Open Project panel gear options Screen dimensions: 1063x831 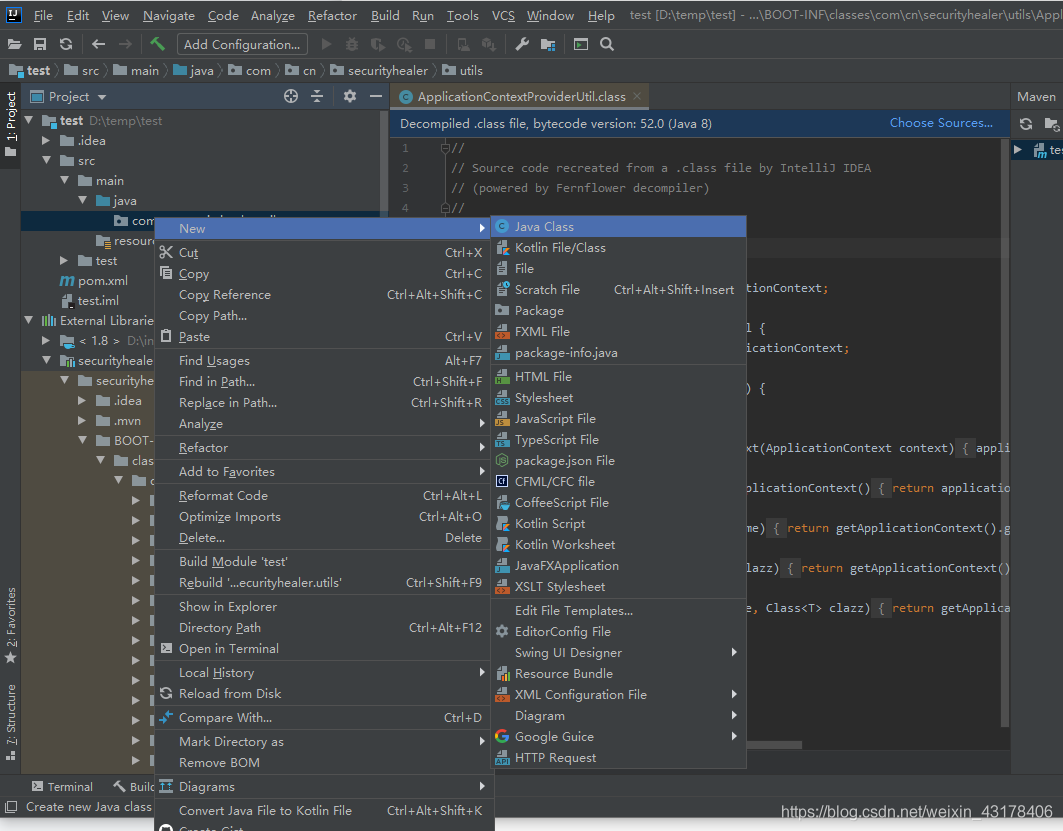tap(350, 96)
